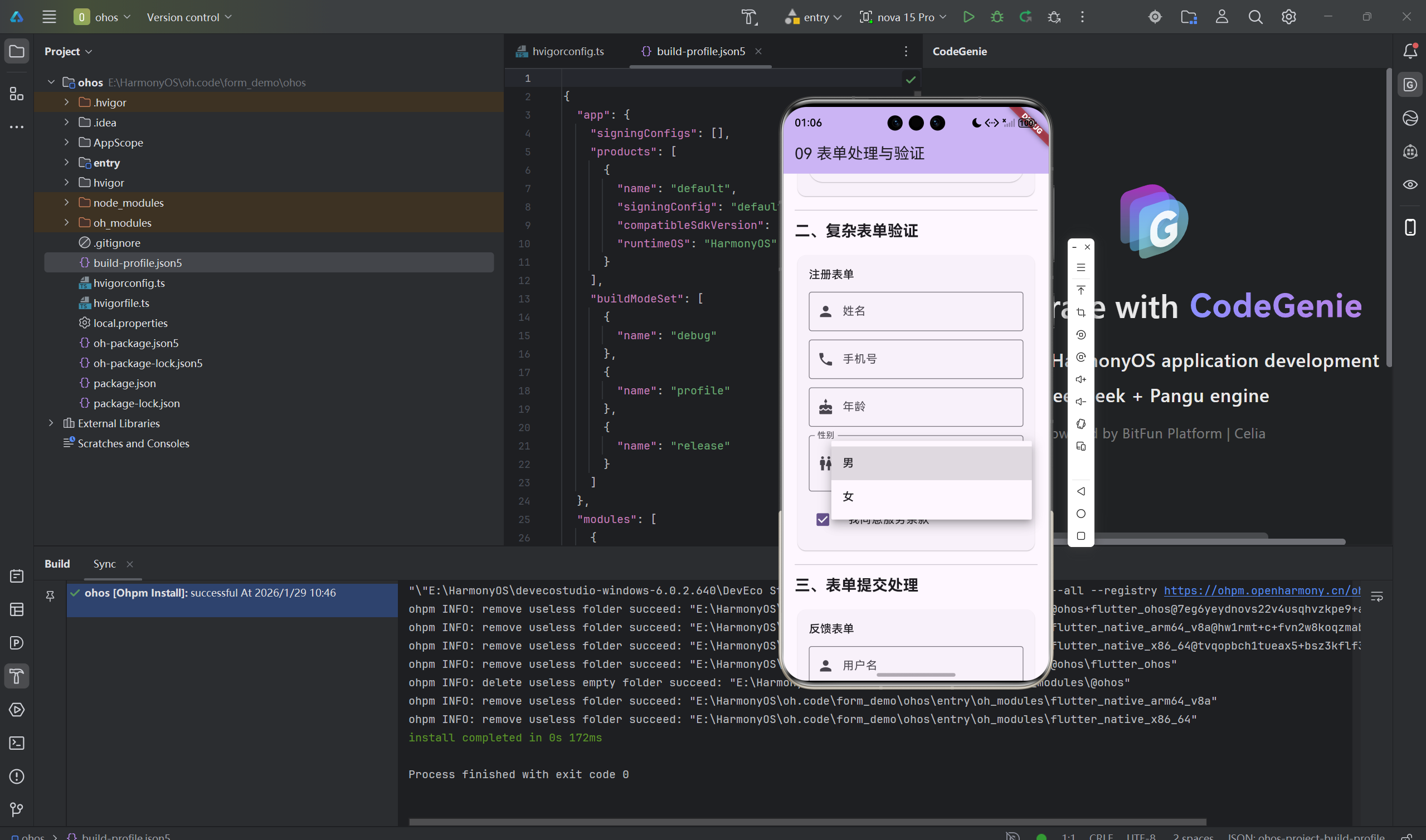Start debugging with the Debug bug icon
1426x840 pixels.
[997, 17]
